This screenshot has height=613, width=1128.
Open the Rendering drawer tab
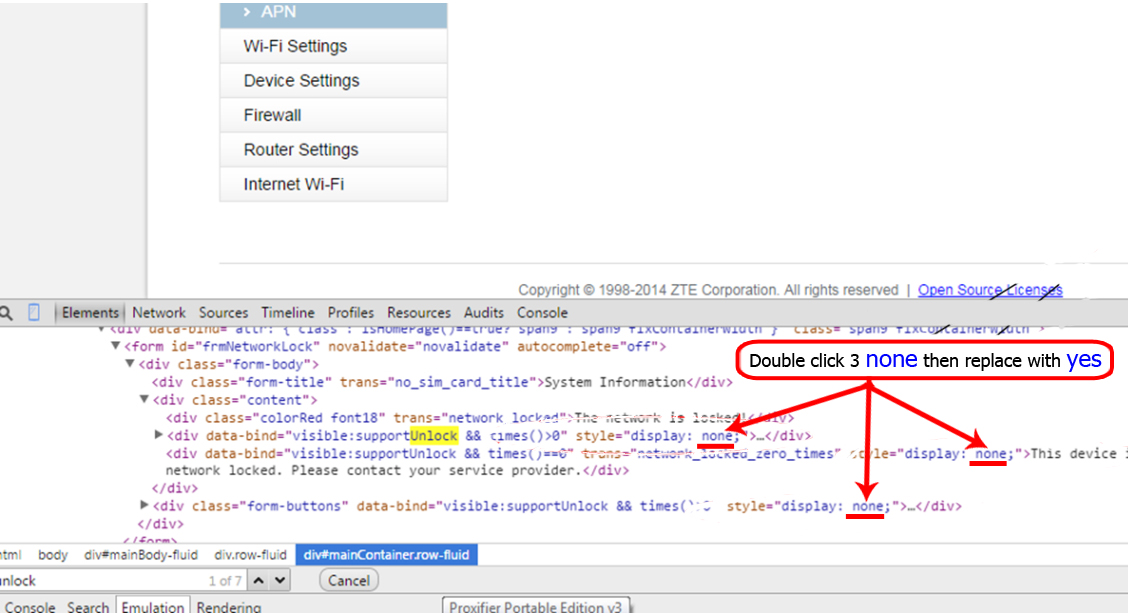tap(229, 607)
